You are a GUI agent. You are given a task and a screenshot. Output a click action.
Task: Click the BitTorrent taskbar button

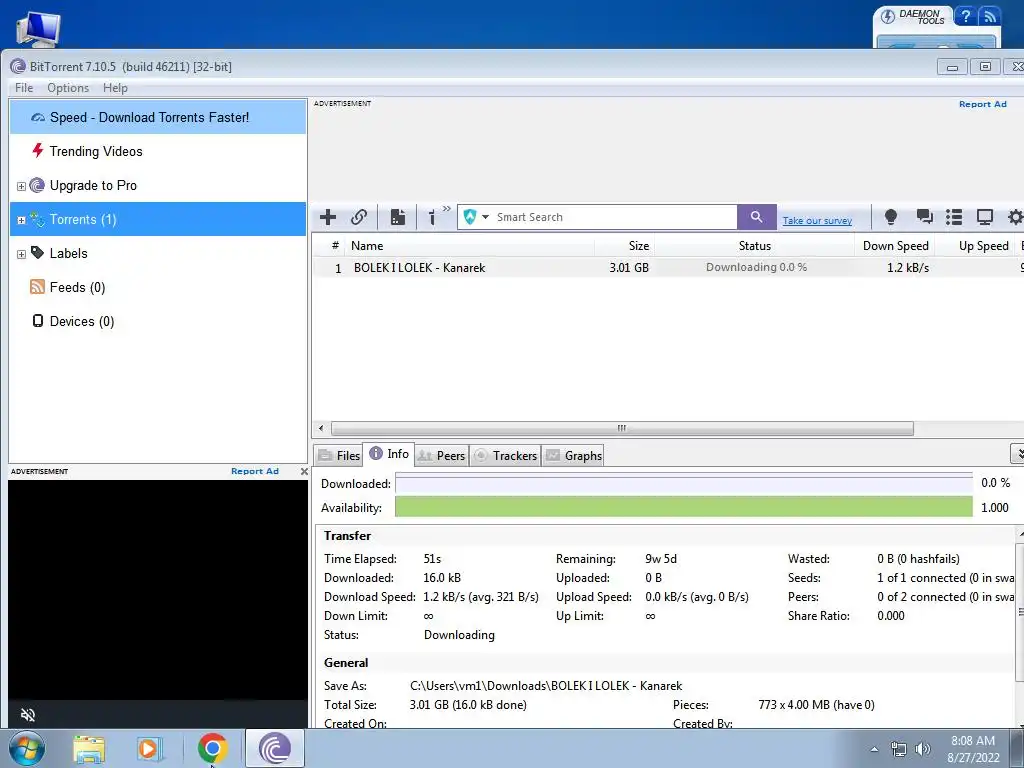pyautogui.click(x=274, y=748)
